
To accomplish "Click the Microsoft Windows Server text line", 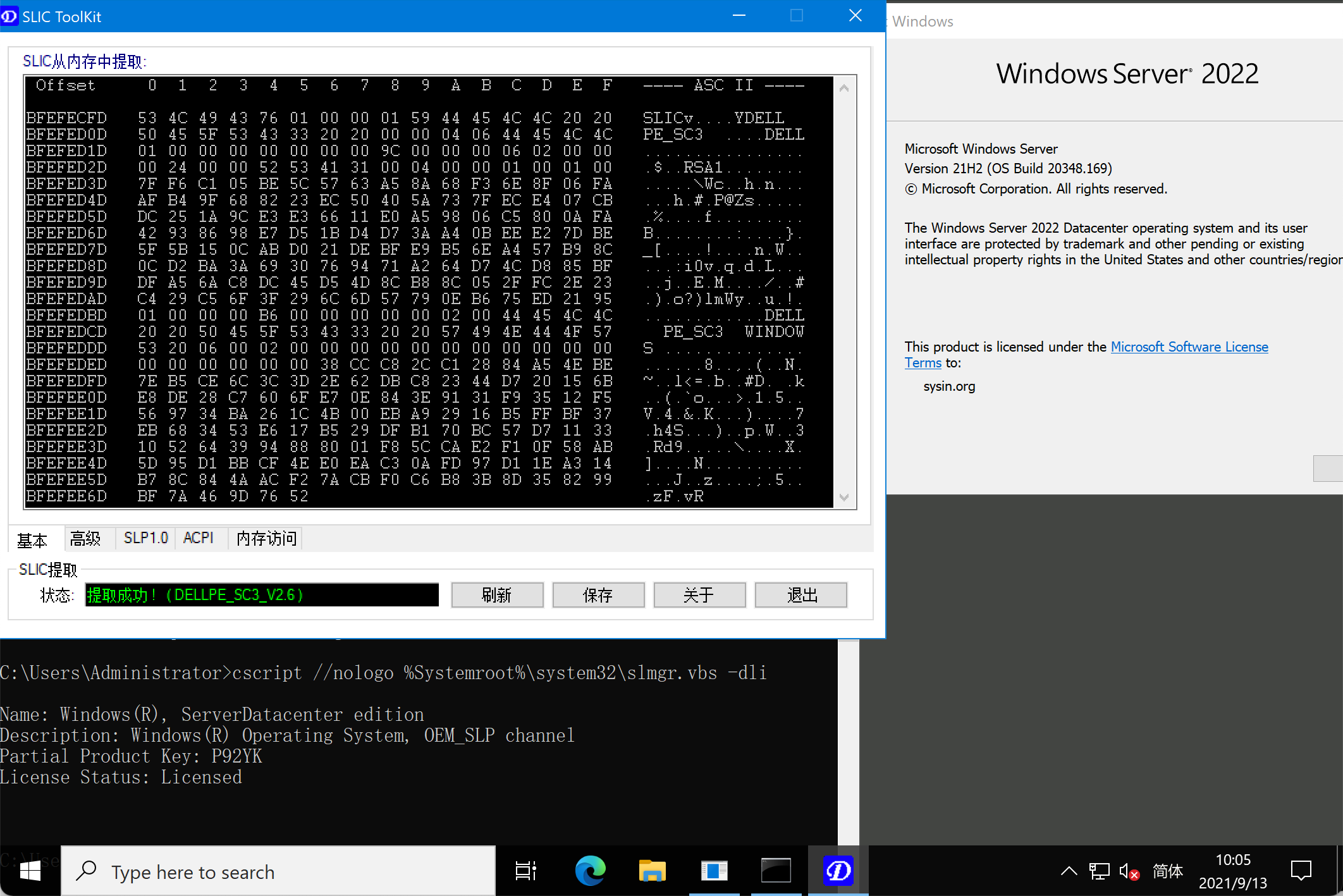I will [x=981, y=149].
